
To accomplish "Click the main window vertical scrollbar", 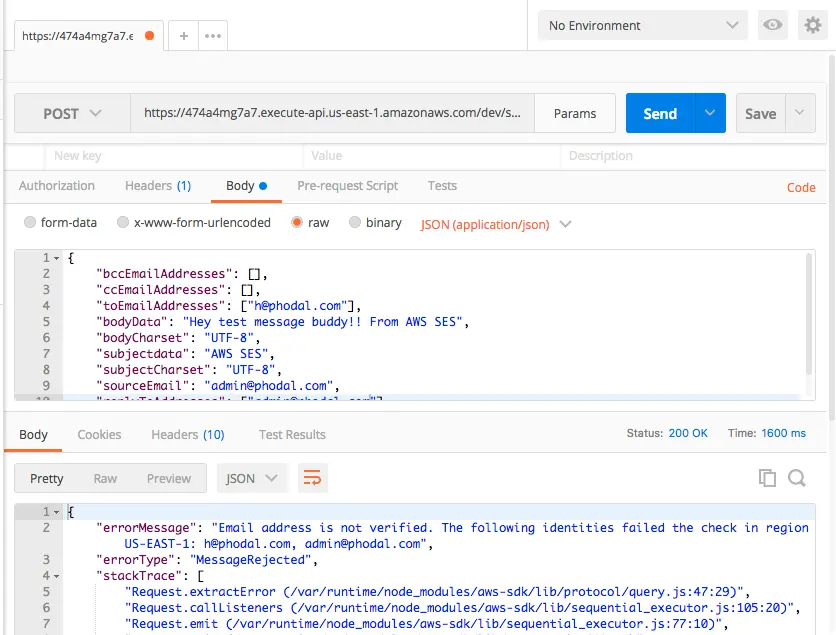I will point(832,237).
